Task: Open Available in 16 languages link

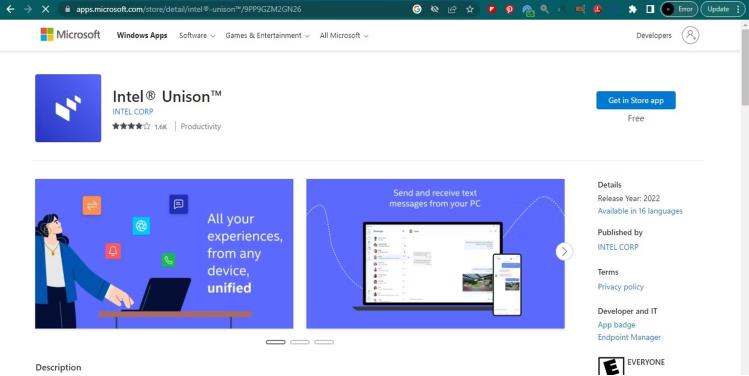Action: click(x=640, y=211)
